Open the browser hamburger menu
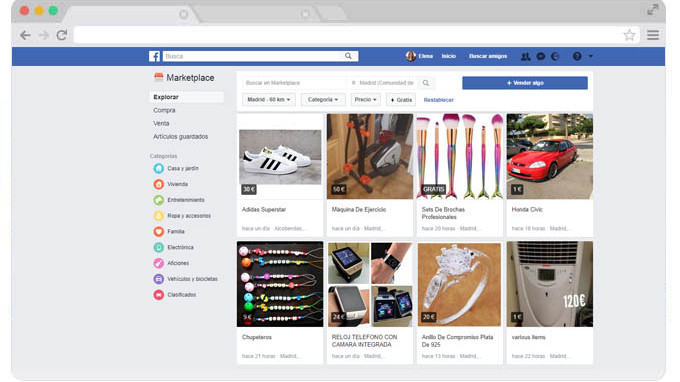Screen dimensions: 680x382 pyautogui.click(x=653, y=35)
